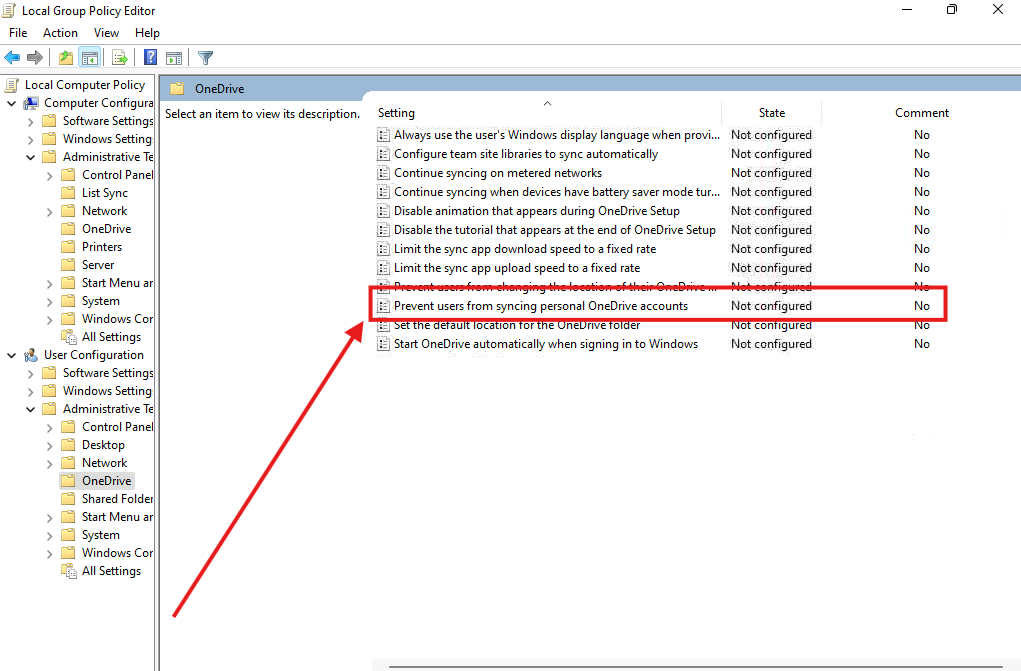This screenshot has width=1021, height=671.
Task: Click the Filter funnel toolbar icon
Action: (x=206, y=58)
